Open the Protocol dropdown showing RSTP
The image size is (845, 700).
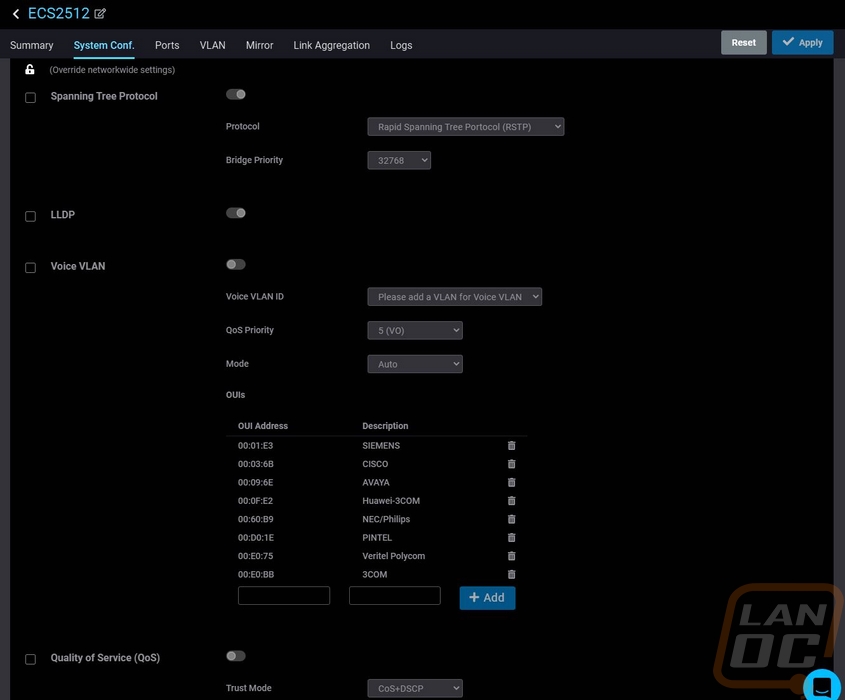pyautogui.click(x=466, y=127)
